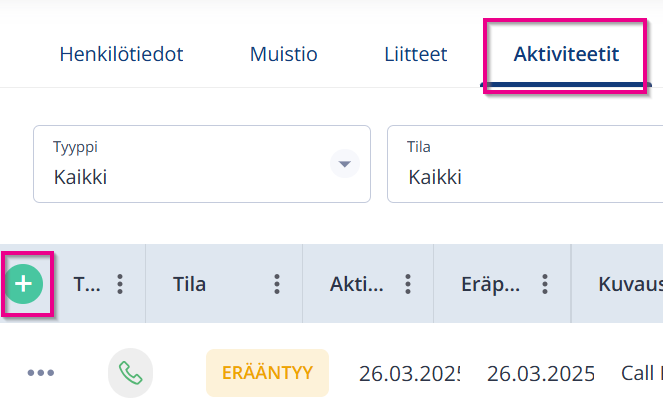Open the Muistio tab
The image size is (663, 410).
283,54
